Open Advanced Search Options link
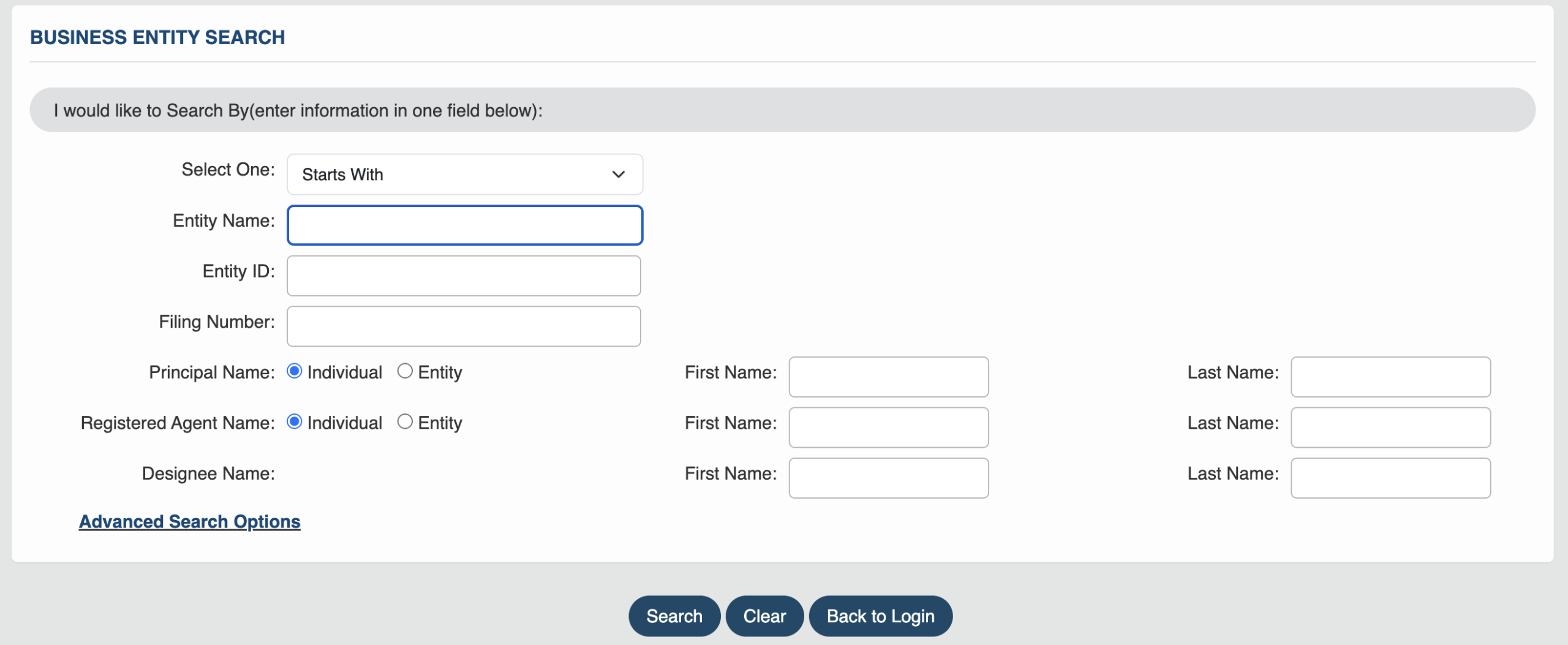The width and height of the screenshot is (1568, 645). [x=190, y=522]
